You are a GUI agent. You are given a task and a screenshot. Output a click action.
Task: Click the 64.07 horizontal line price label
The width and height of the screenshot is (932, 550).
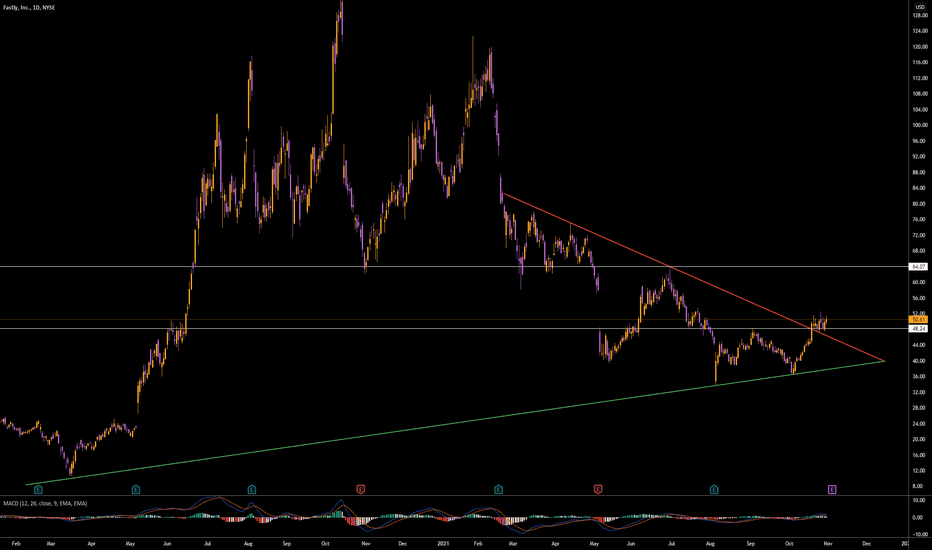[919, 267]
